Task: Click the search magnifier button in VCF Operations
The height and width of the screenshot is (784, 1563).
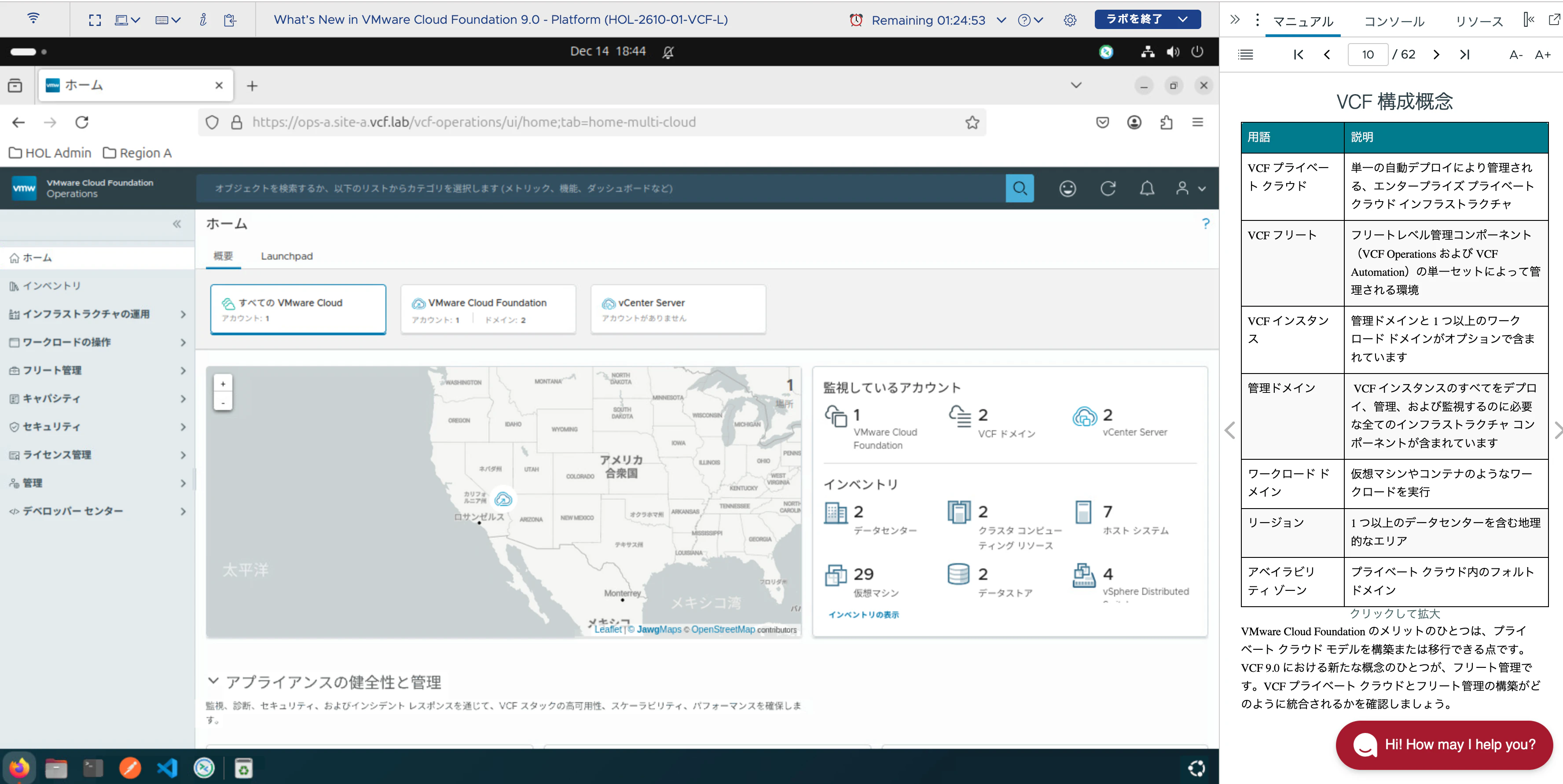Action: point(1020,188)
